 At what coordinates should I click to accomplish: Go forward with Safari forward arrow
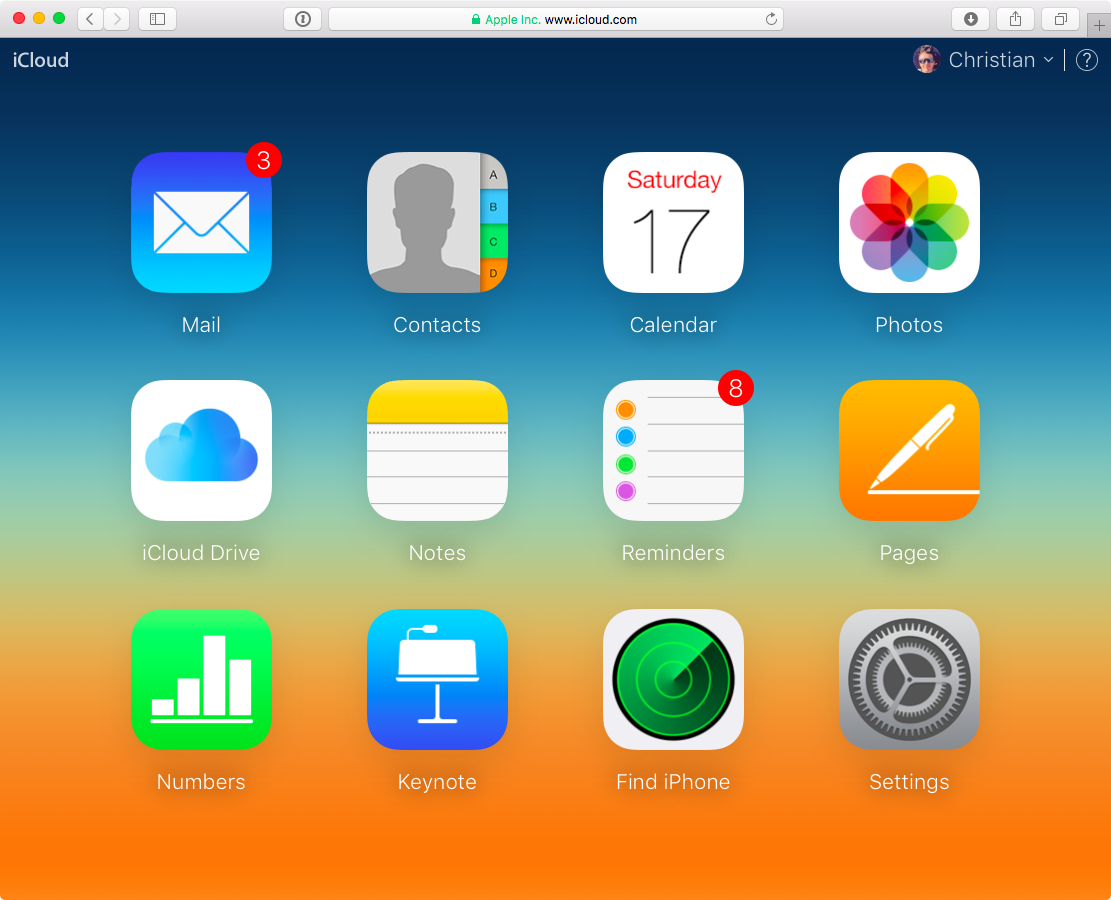[117, 19]
